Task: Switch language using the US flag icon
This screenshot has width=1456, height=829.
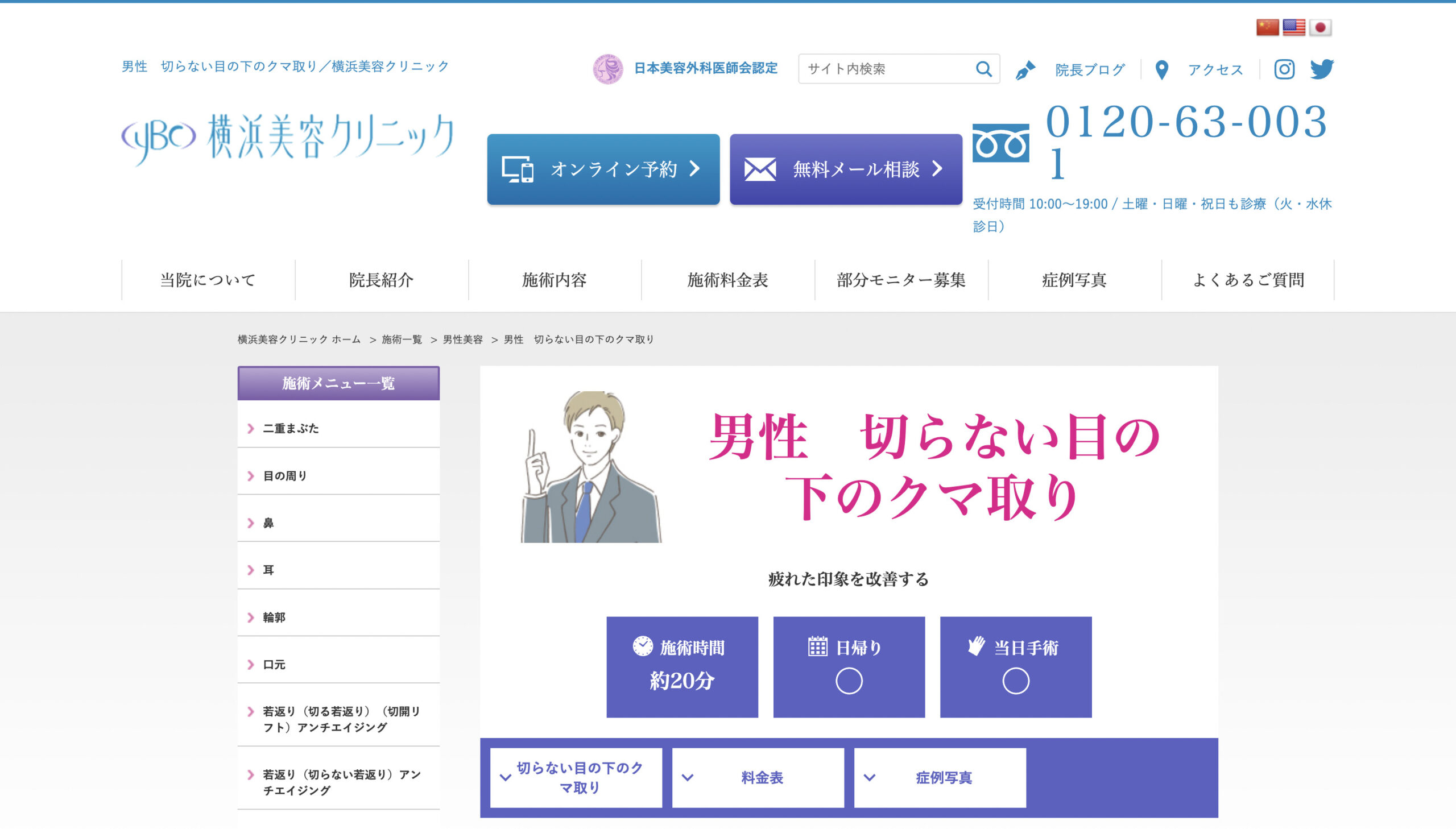Action: click(1295, 26)
